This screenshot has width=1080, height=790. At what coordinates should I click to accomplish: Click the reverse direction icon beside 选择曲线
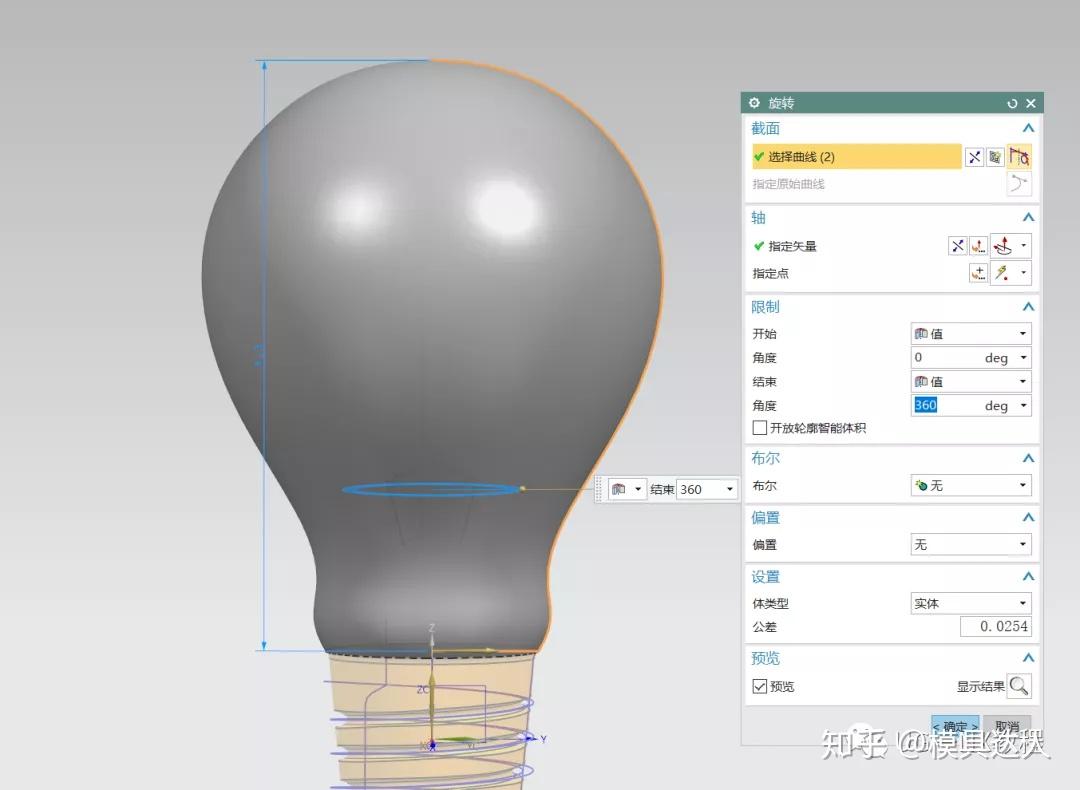point(974,157)
